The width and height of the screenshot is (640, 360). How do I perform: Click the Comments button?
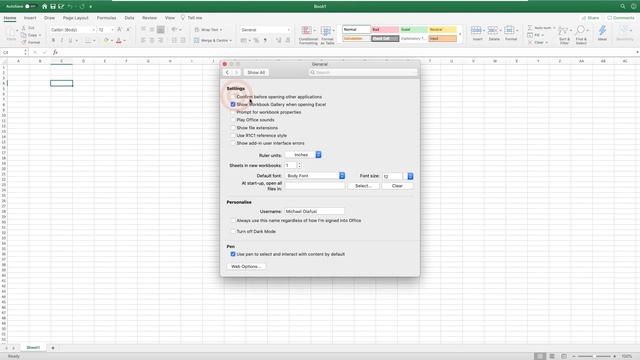tap(620, 18)
